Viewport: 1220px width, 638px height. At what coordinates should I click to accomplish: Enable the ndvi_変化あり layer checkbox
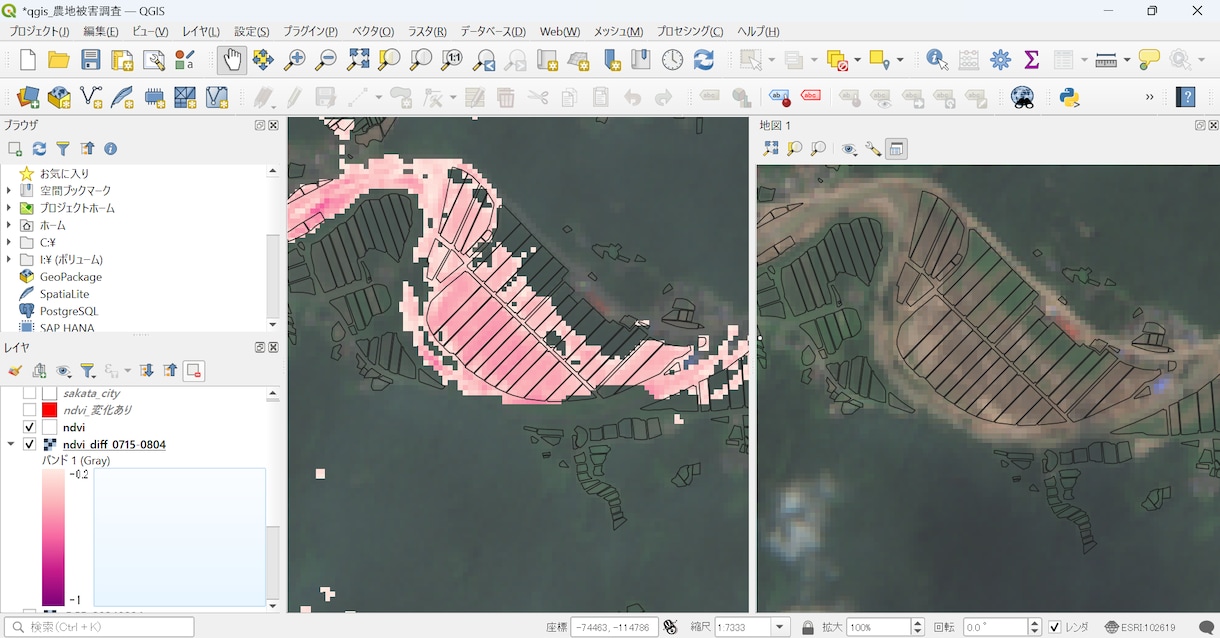[x=29, y=410]
